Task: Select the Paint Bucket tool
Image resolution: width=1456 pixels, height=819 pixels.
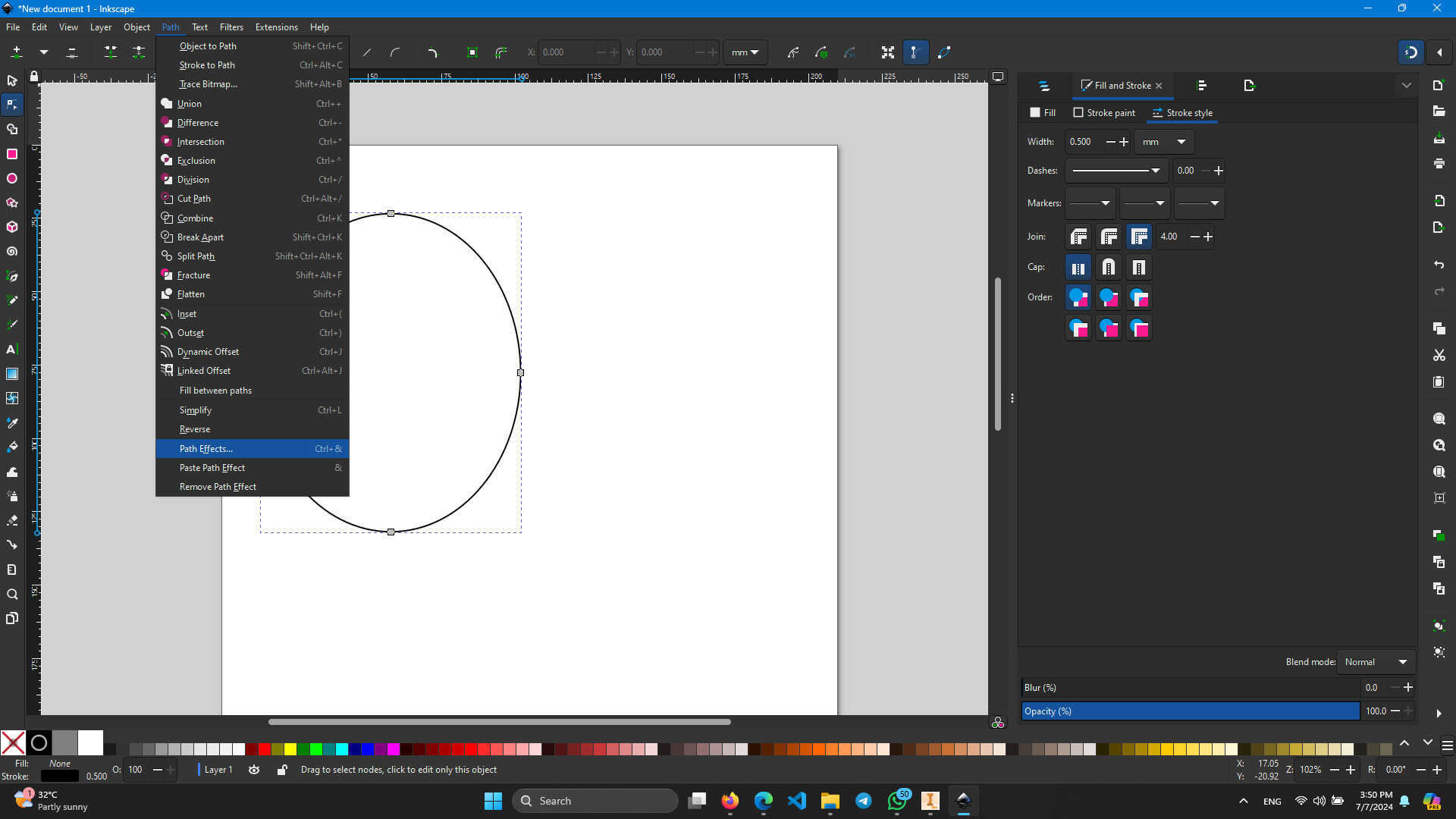Action: pos(12,447)
